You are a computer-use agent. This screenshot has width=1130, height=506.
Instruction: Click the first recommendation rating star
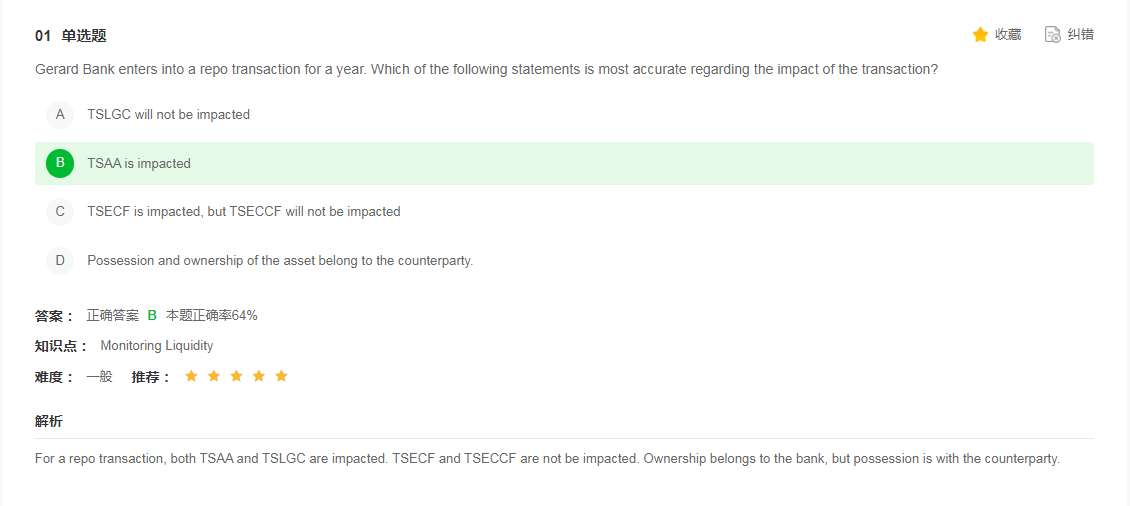point(192,376)
